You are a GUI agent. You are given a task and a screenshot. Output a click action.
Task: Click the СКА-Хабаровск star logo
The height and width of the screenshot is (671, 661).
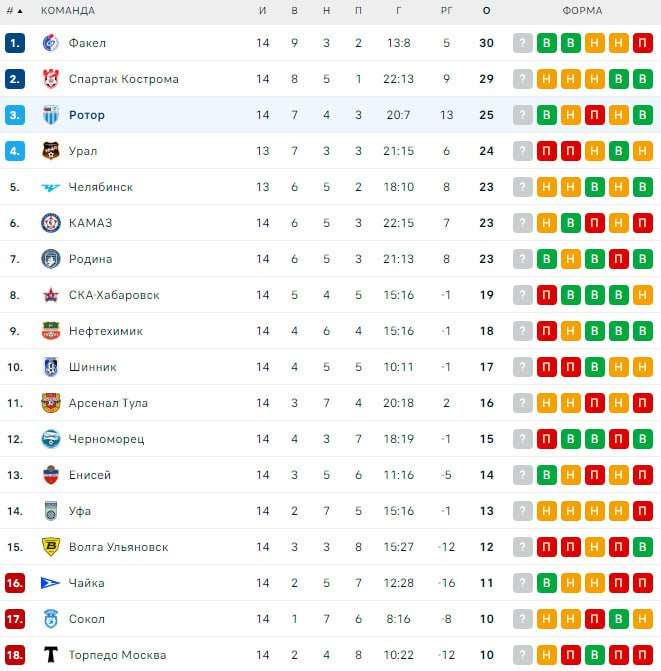coord(51,295)
